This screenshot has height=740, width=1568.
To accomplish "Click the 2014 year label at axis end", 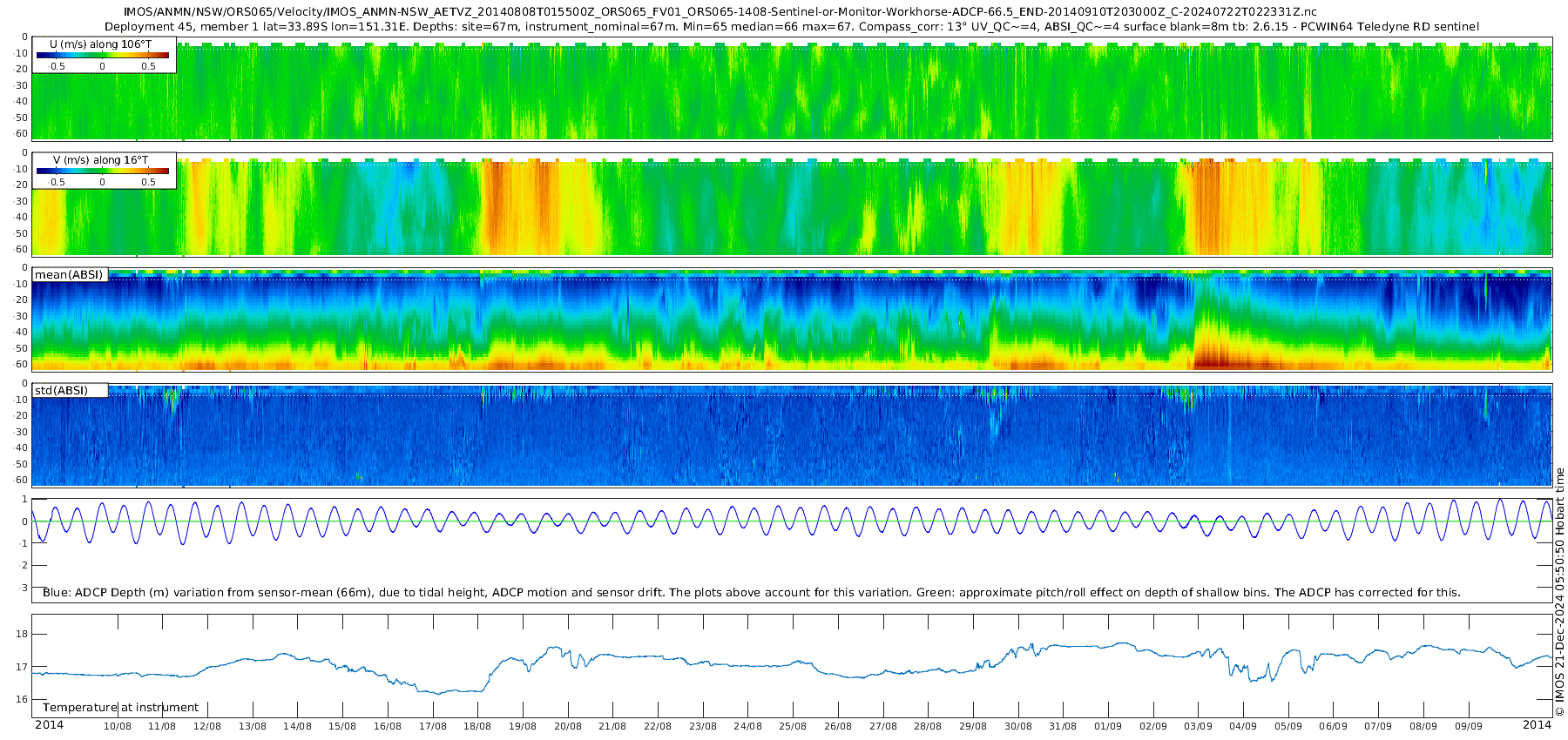I will pyautogui.click(x=1537, y=724).
